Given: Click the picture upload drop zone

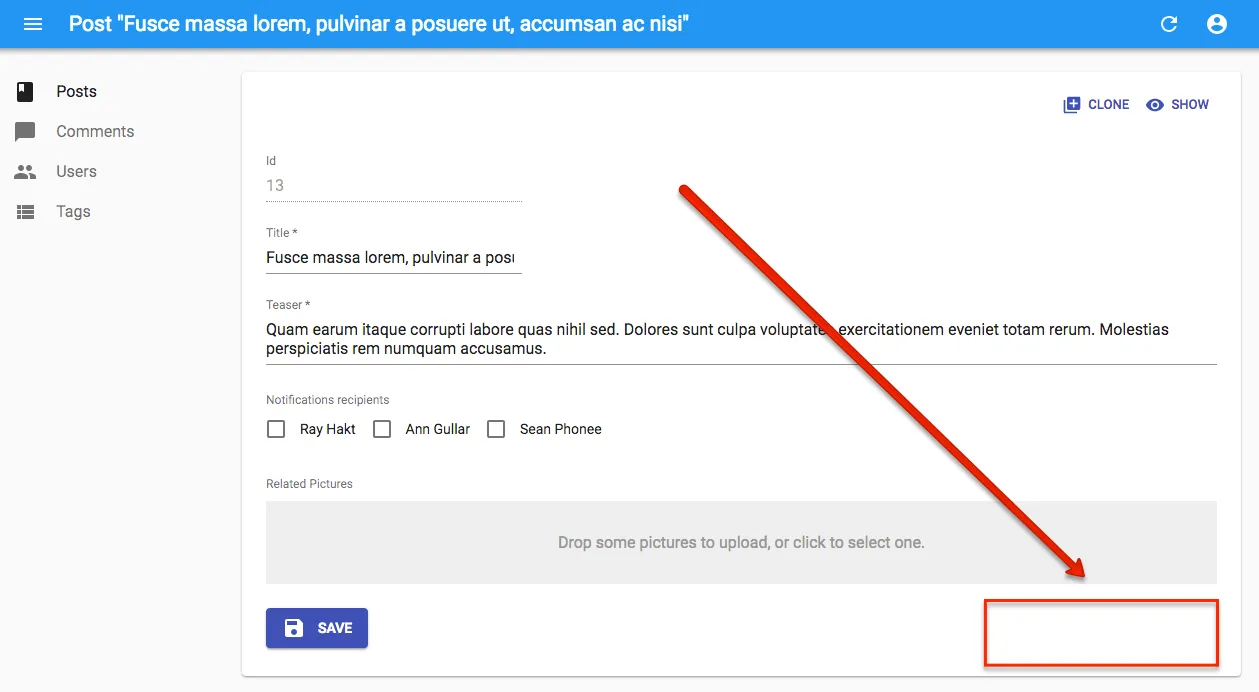Looking at the screenshot, I should [x=740, y=542].
